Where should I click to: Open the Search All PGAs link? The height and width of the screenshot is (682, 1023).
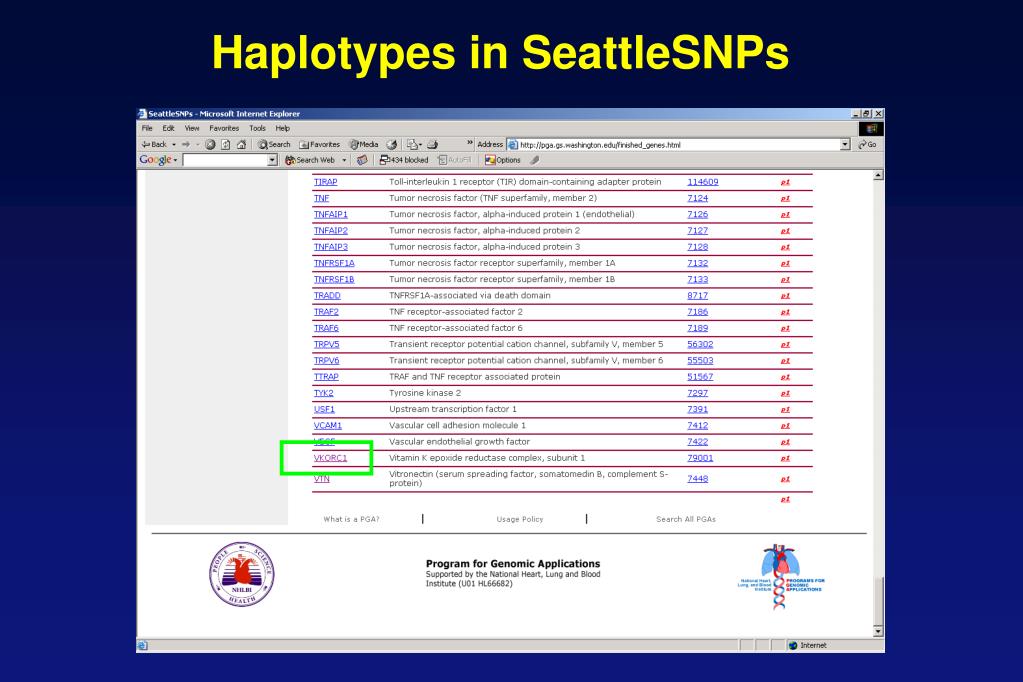click(x=686, y=519)
